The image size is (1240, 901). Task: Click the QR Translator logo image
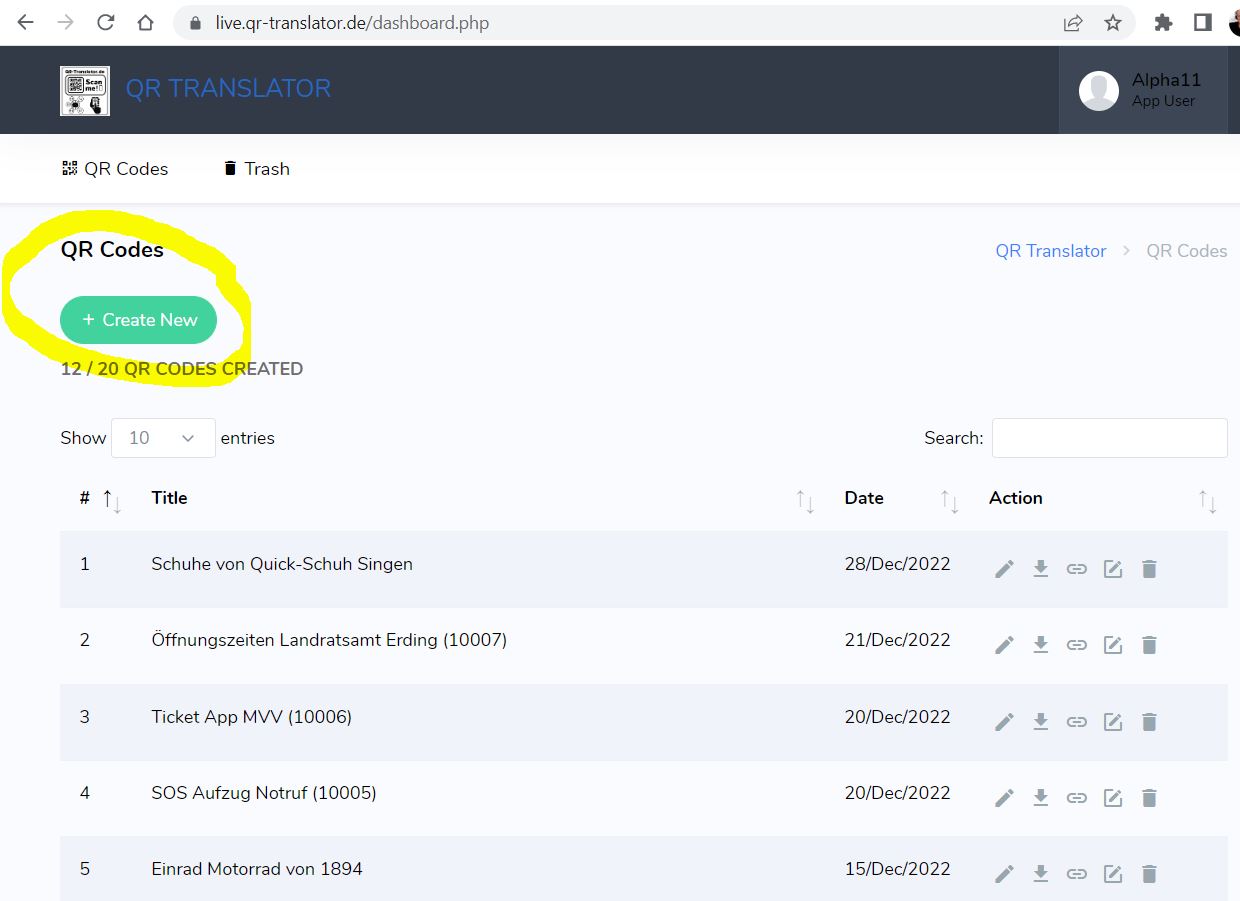(x=85, y=90)
